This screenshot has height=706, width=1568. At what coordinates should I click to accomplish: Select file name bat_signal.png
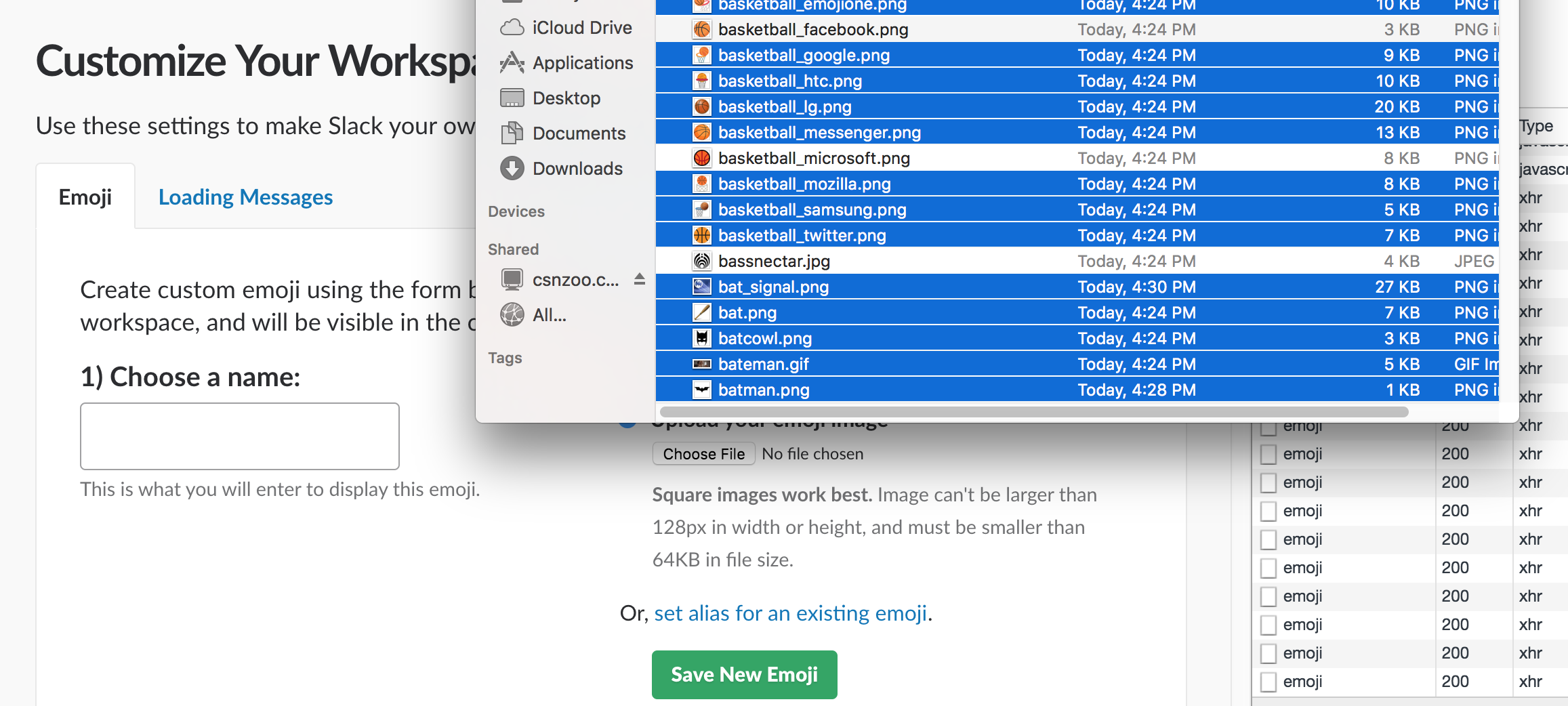[x=773, y=287]
